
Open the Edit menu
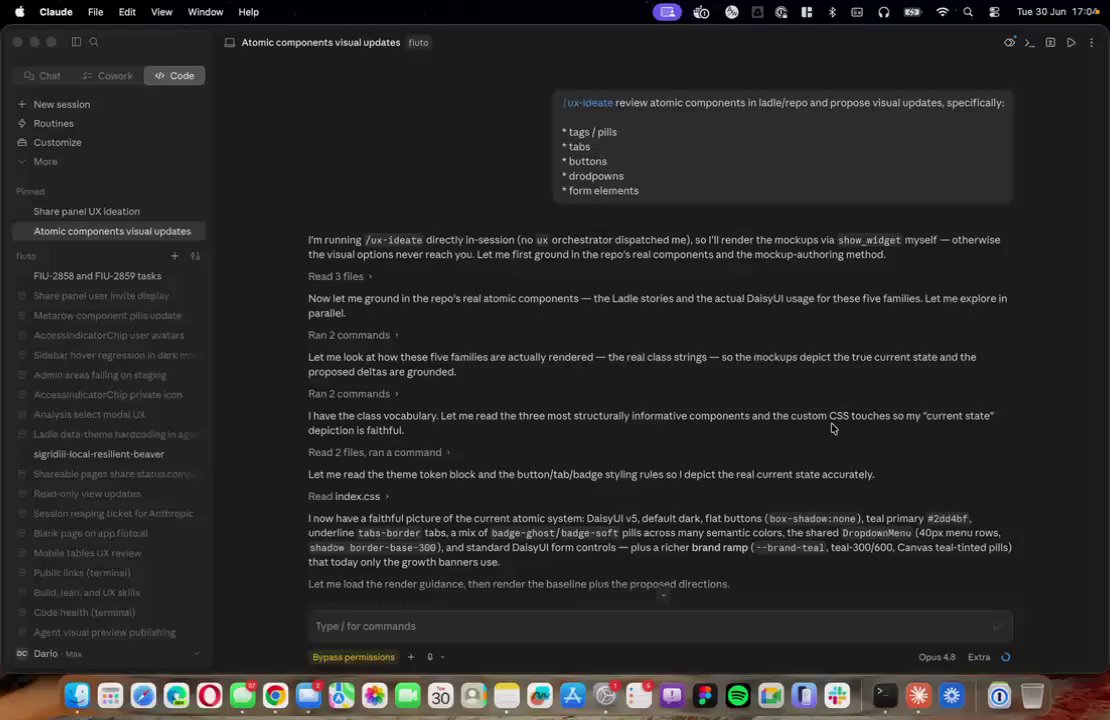click(x=127, y=12)
